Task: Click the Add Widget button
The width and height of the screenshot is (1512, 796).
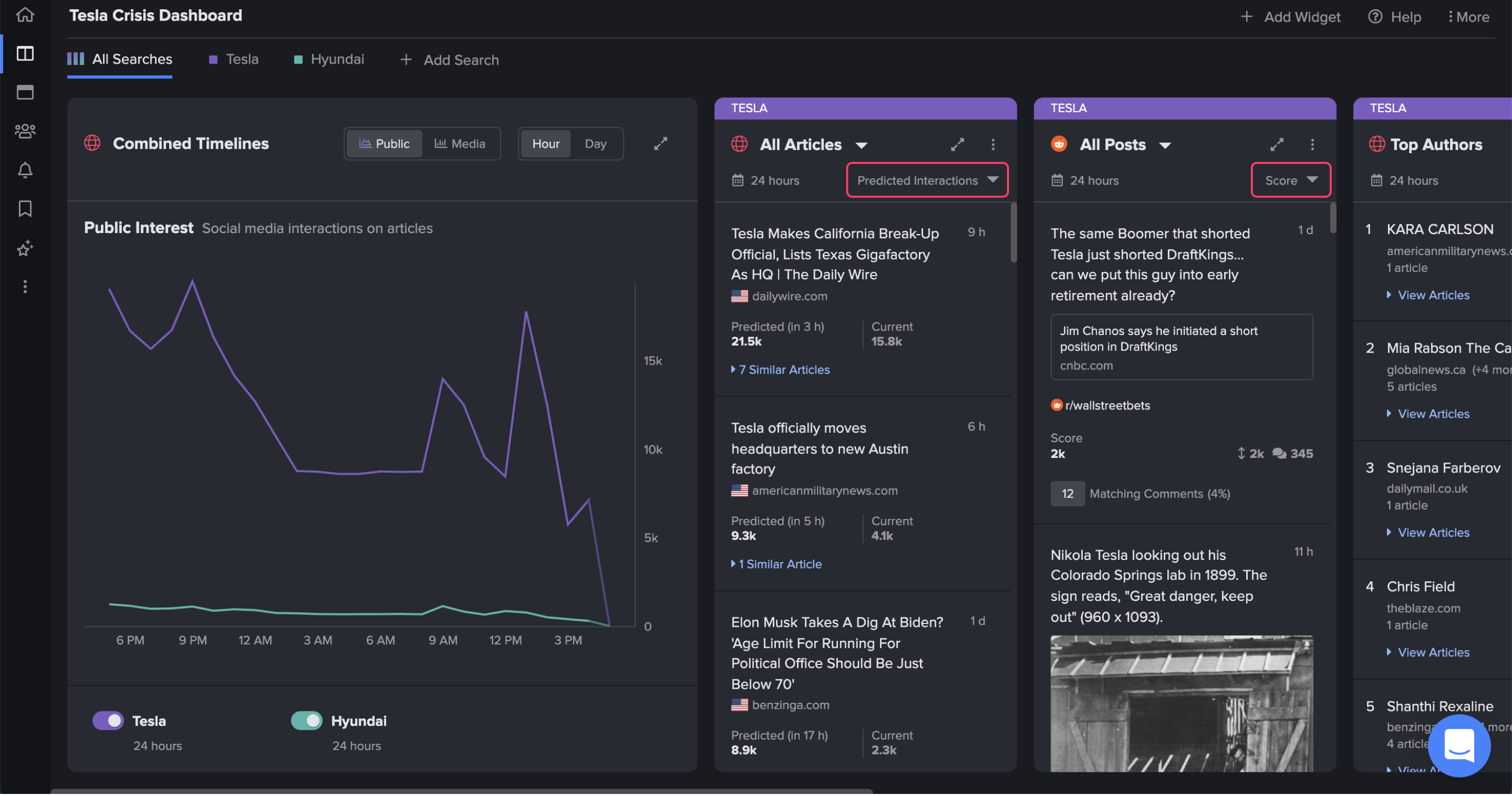Action: coord(1290,16)
